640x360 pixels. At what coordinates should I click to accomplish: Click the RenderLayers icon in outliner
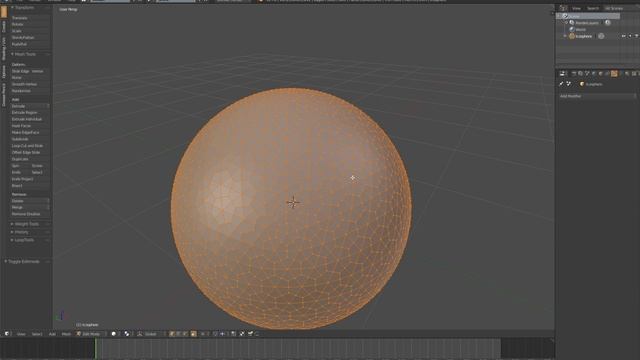pyautogui.click(x=572, y=22)
